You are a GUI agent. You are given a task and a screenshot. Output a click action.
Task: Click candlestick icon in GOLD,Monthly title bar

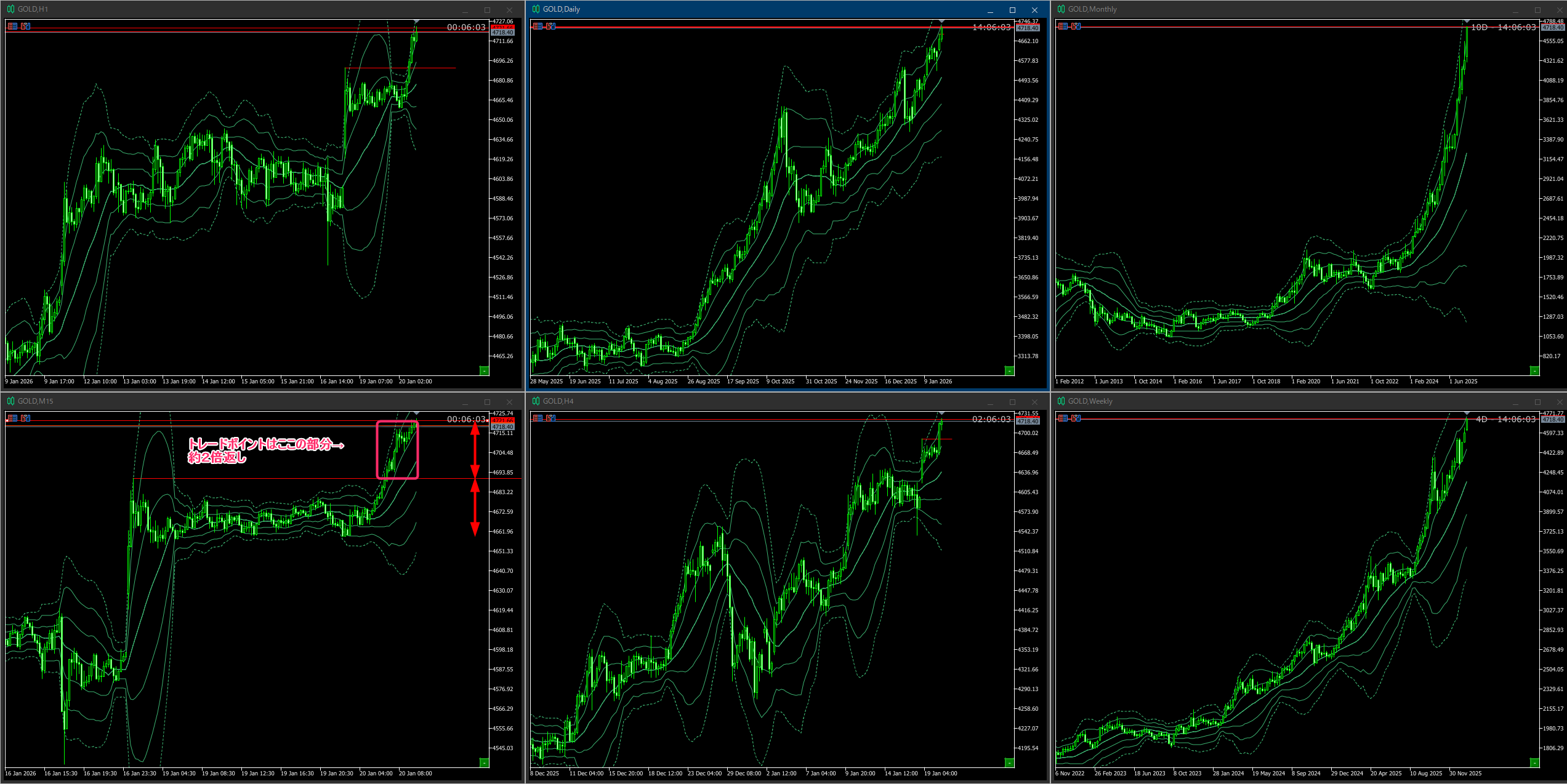coord(1061,9)
